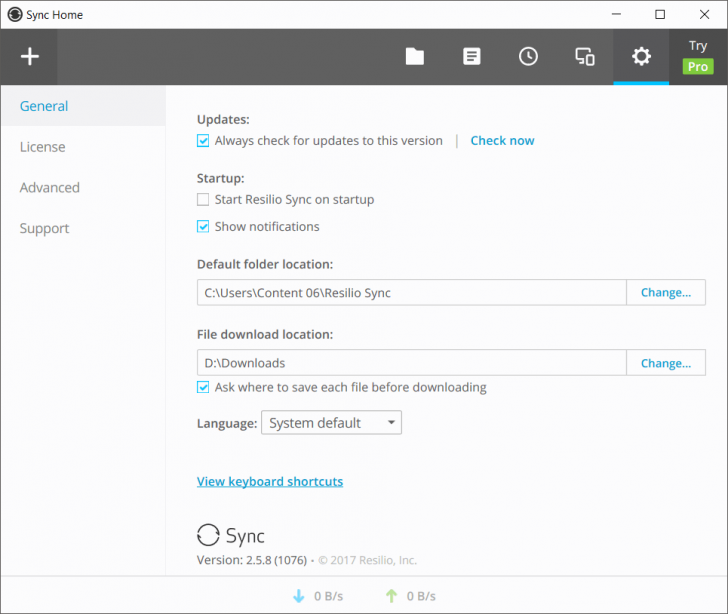The image size is (728, 614).
Task: Close the Sync Home window
Action: tap(704, 14)
